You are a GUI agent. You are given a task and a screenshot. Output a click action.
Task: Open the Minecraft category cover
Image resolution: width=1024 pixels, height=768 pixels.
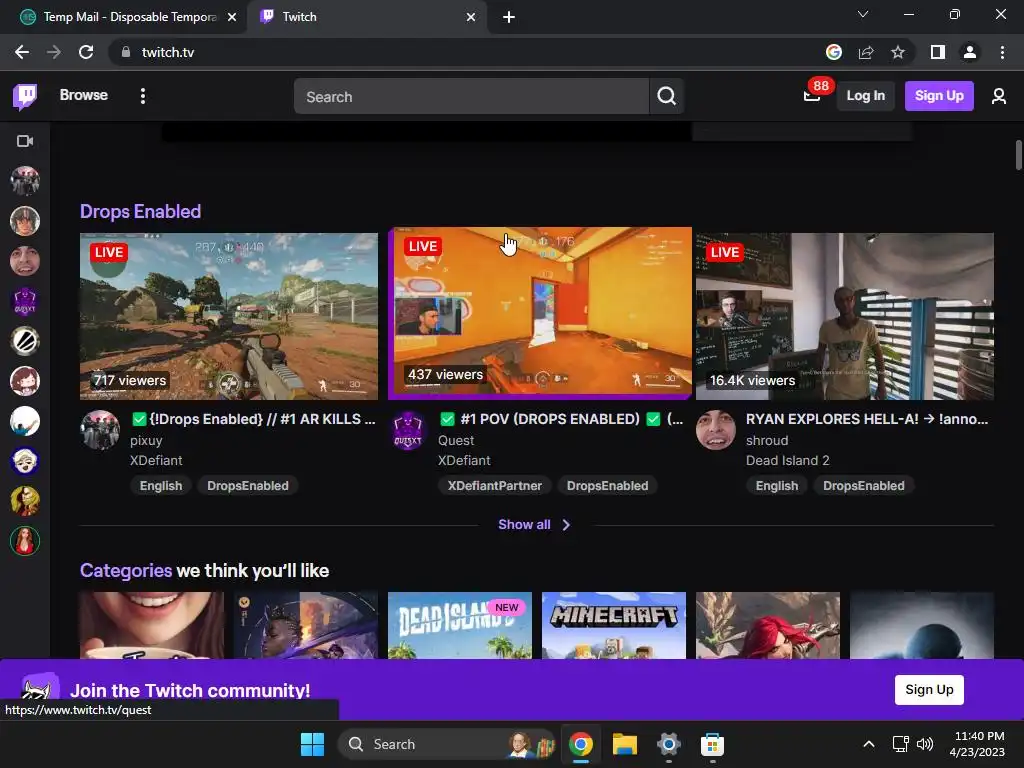(x=614, y=625)
